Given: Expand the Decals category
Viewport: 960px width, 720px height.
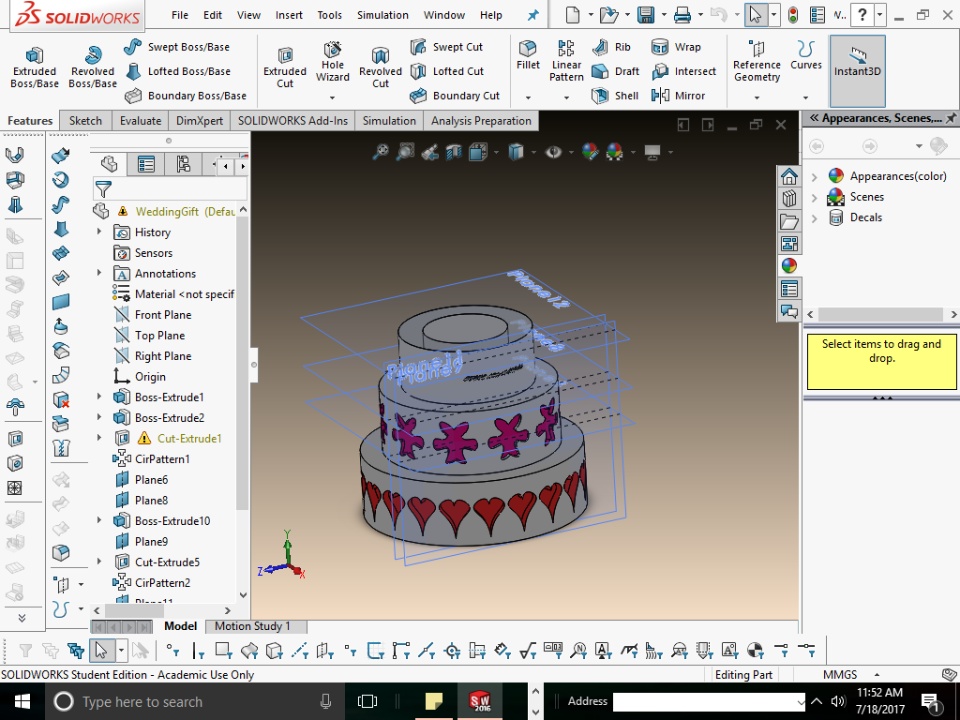Looking at the screenshot, I should pos(814,218).
